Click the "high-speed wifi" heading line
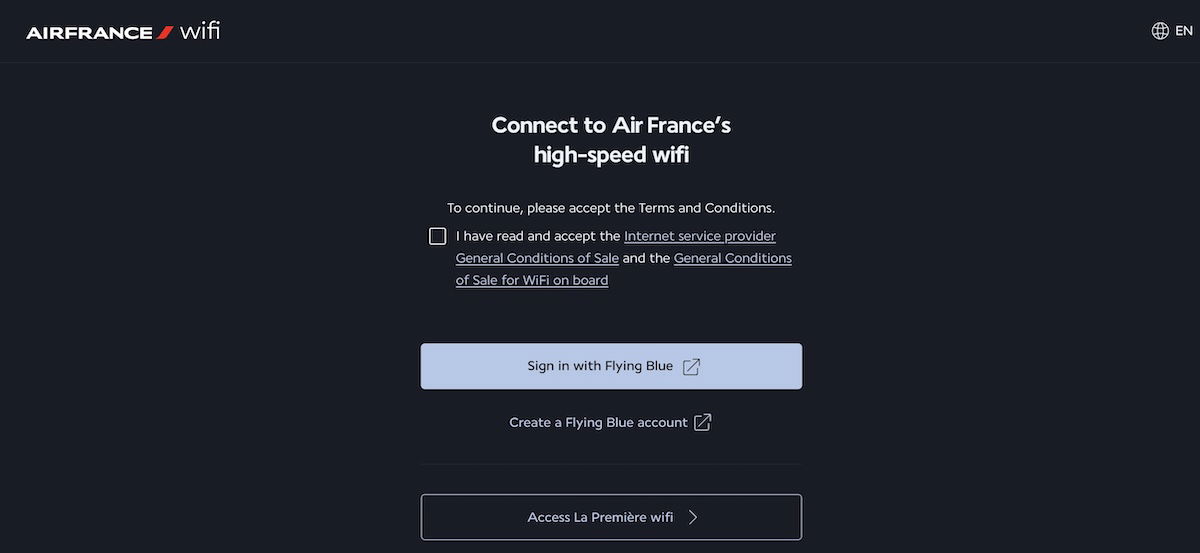This screenshot has width=1200, height=553. point(611,155)
